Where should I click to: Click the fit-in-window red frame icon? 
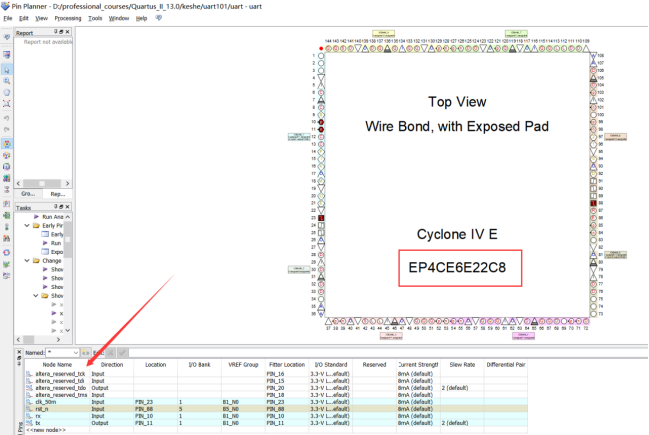click(7, 103)
